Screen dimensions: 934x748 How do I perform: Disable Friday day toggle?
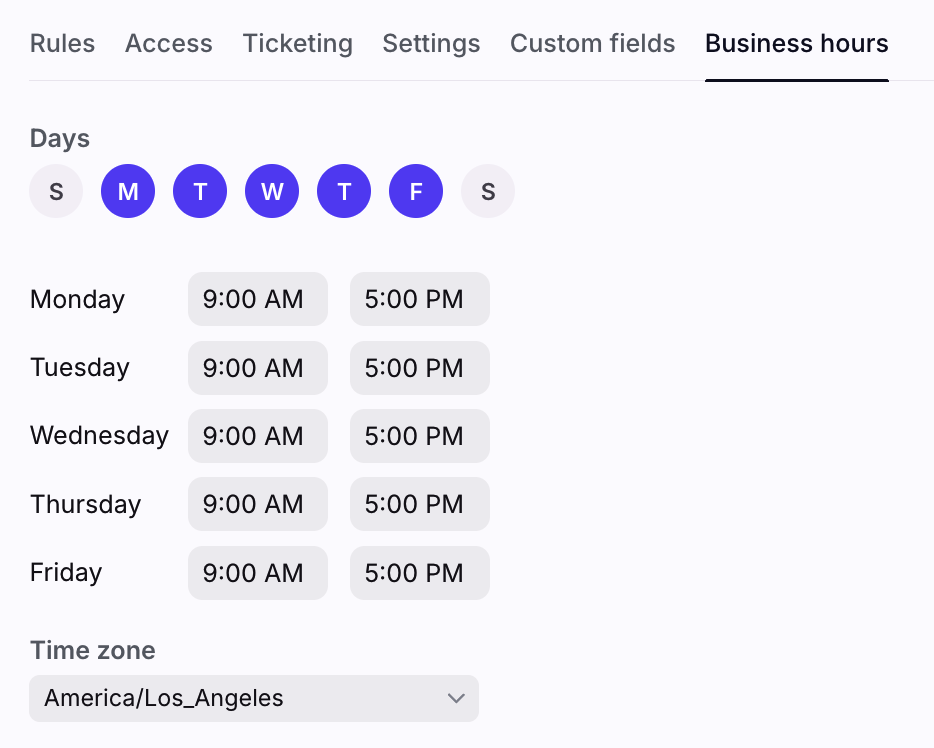pyautogui.click(x=416, y=191)
